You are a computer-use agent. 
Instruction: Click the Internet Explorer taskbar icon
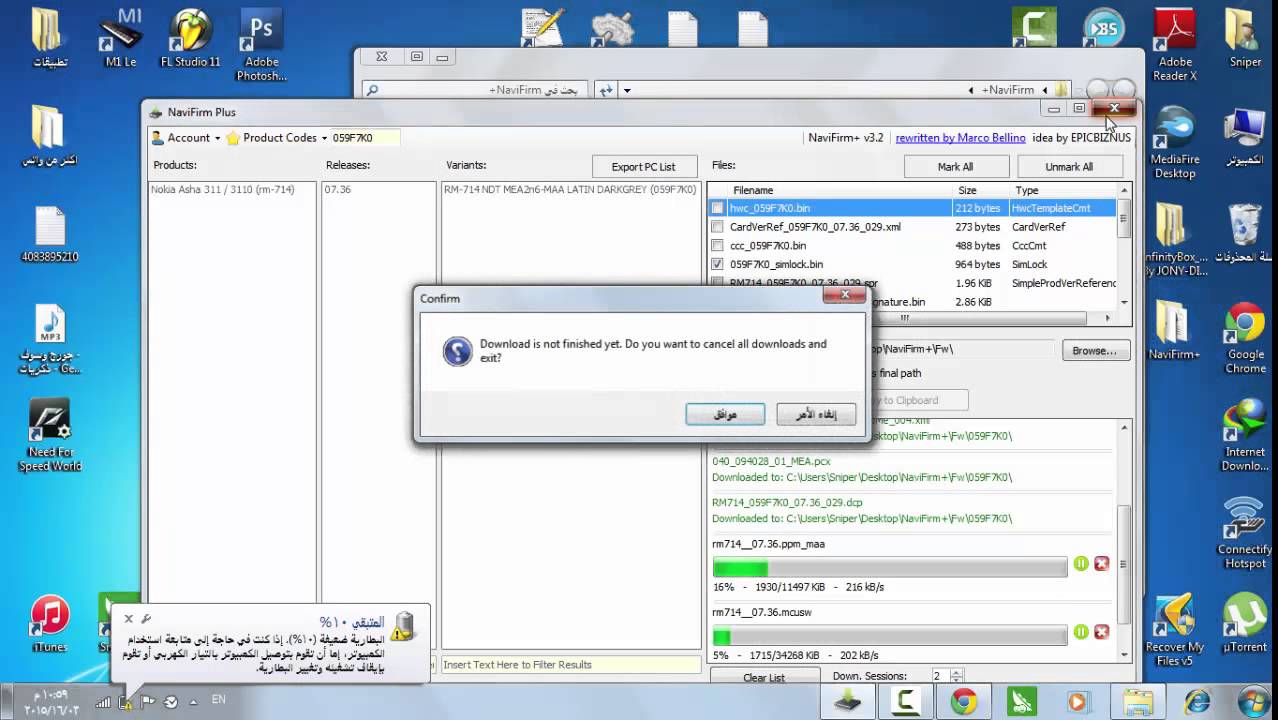(1196, 701)
